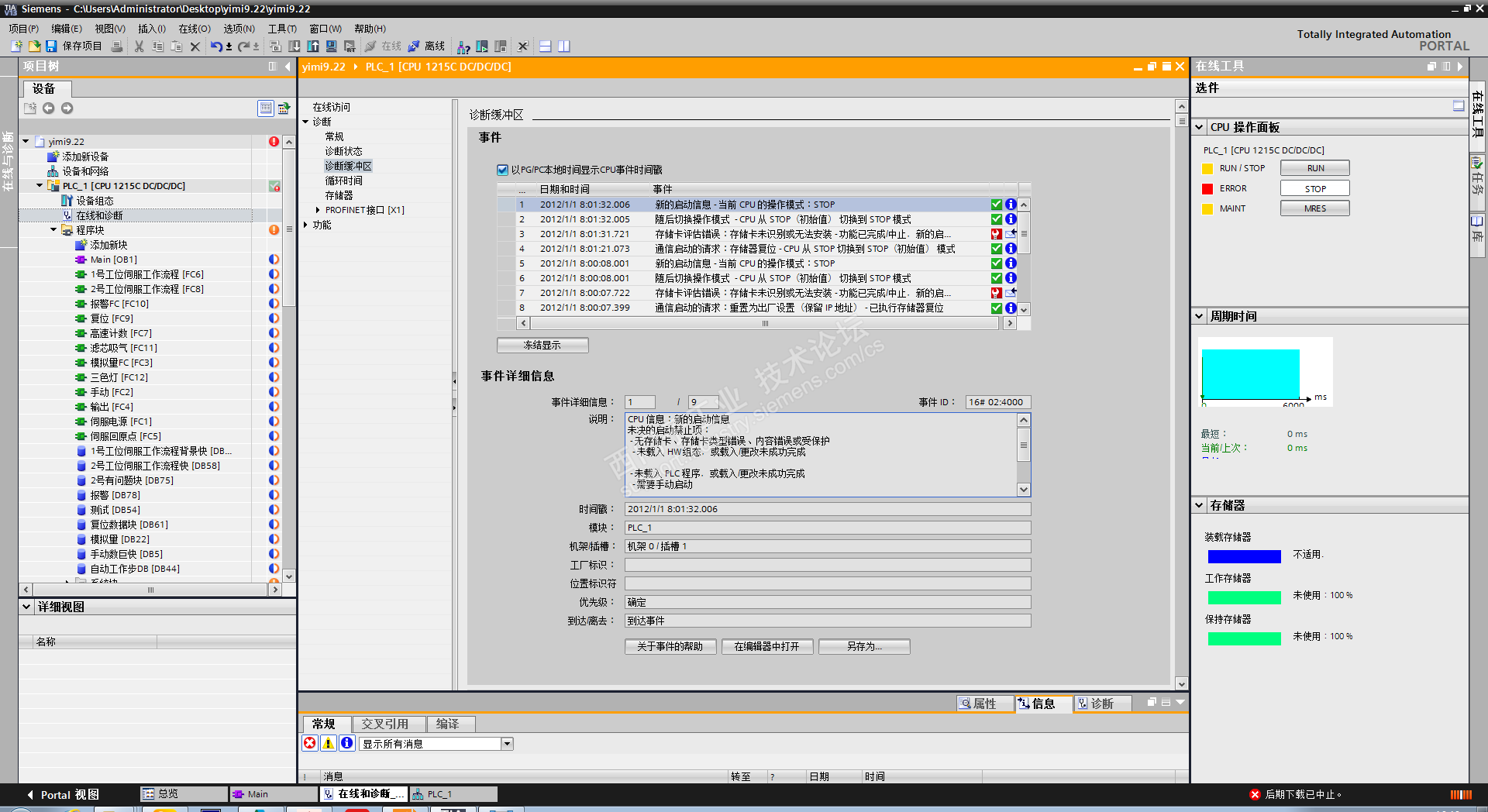Image resolution: width=1488 pixels, height=812 pixels.
Task: Click the download to device icon
Action: (294, 46)
